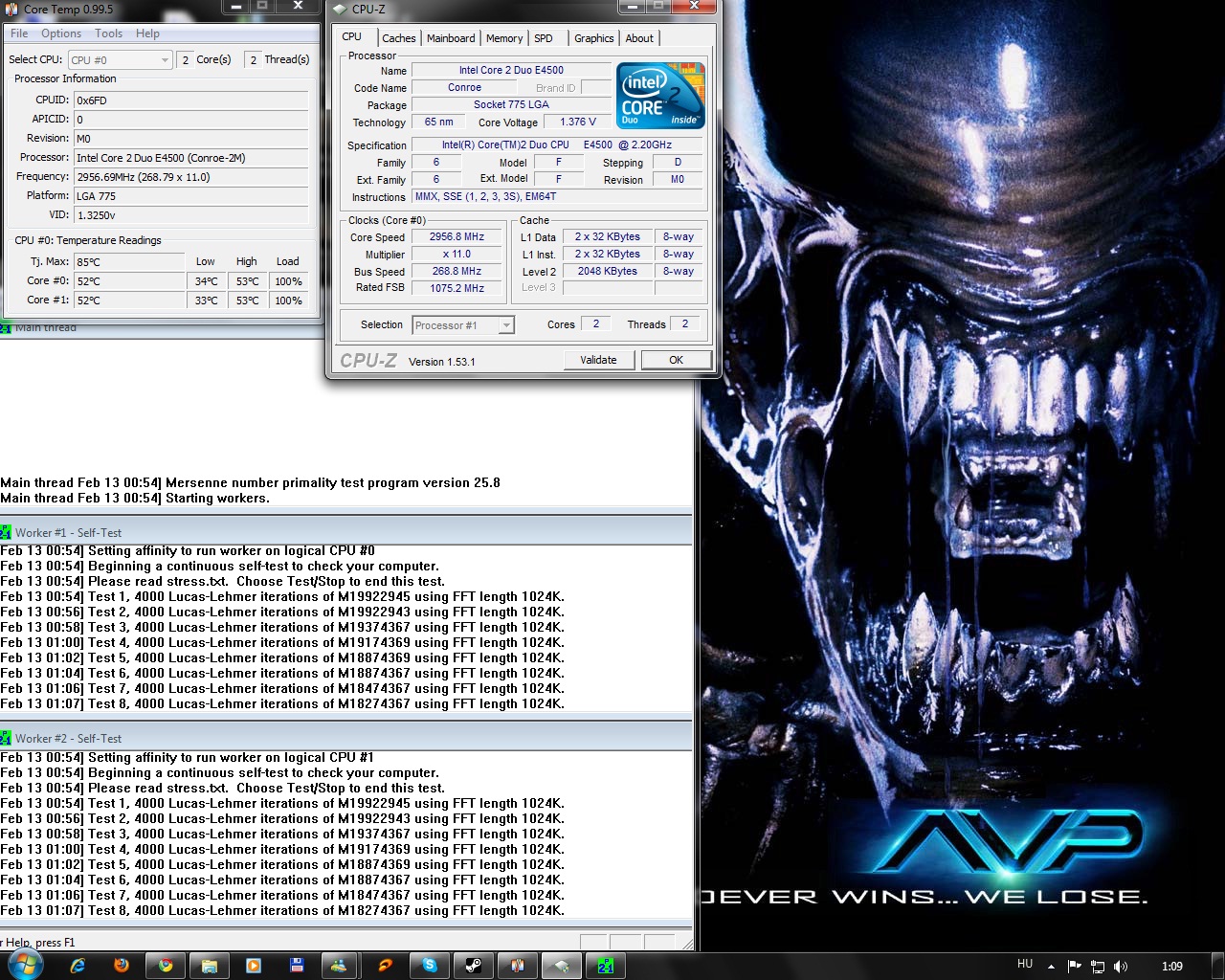Viewport: 1225px width, 980px height.
Task: Click the Name field Intel Core 2 Duo E4500
Action: [x=511, y=70]
